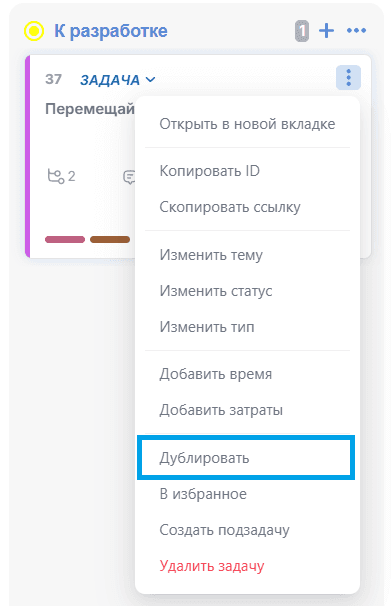Click the yellow status circle icon
The image size is (391, 606).
coord(34,31)
